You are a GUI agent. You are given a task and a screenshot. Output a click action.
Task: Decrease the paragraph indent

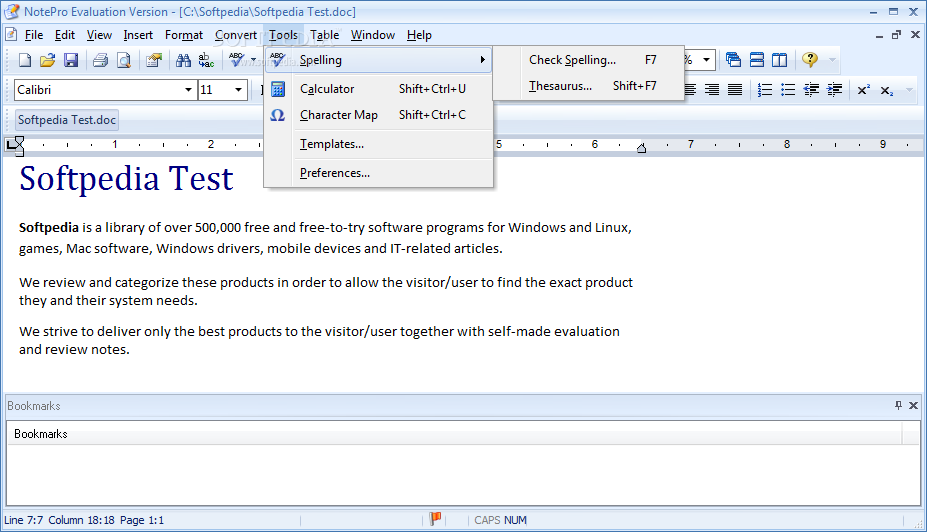[x=811, y=90]
